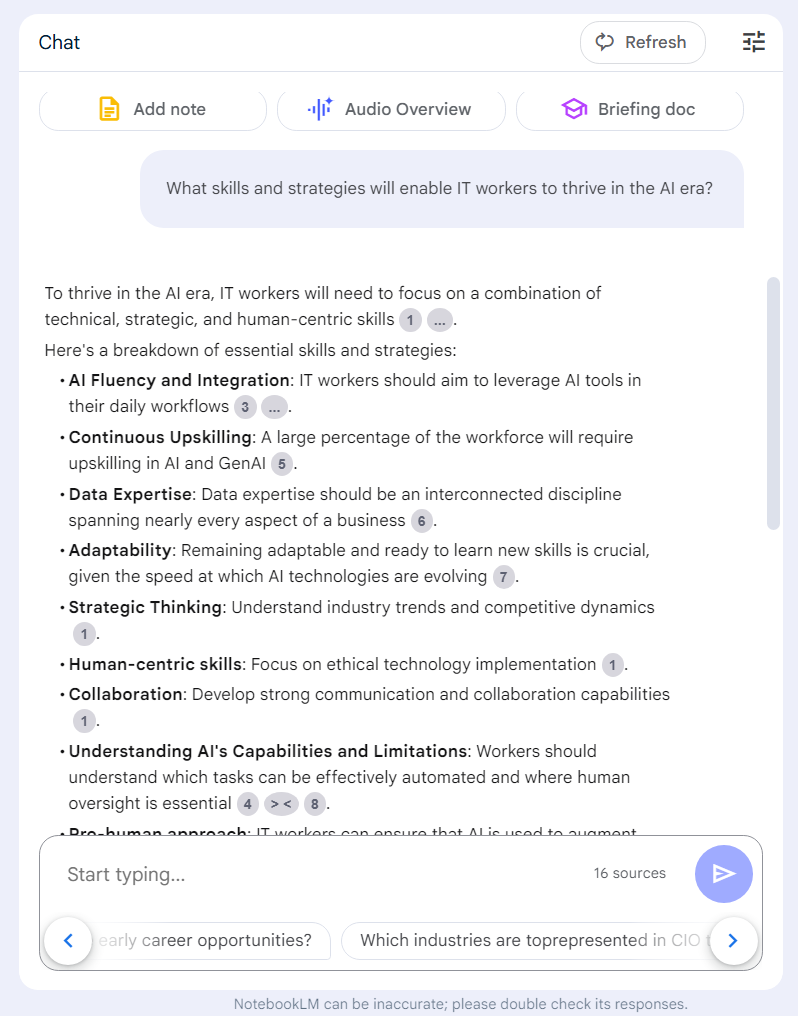Viewport: 798px width, 1016px height.
Task: Select the Which industries suggested question
Action: point(531,940)
